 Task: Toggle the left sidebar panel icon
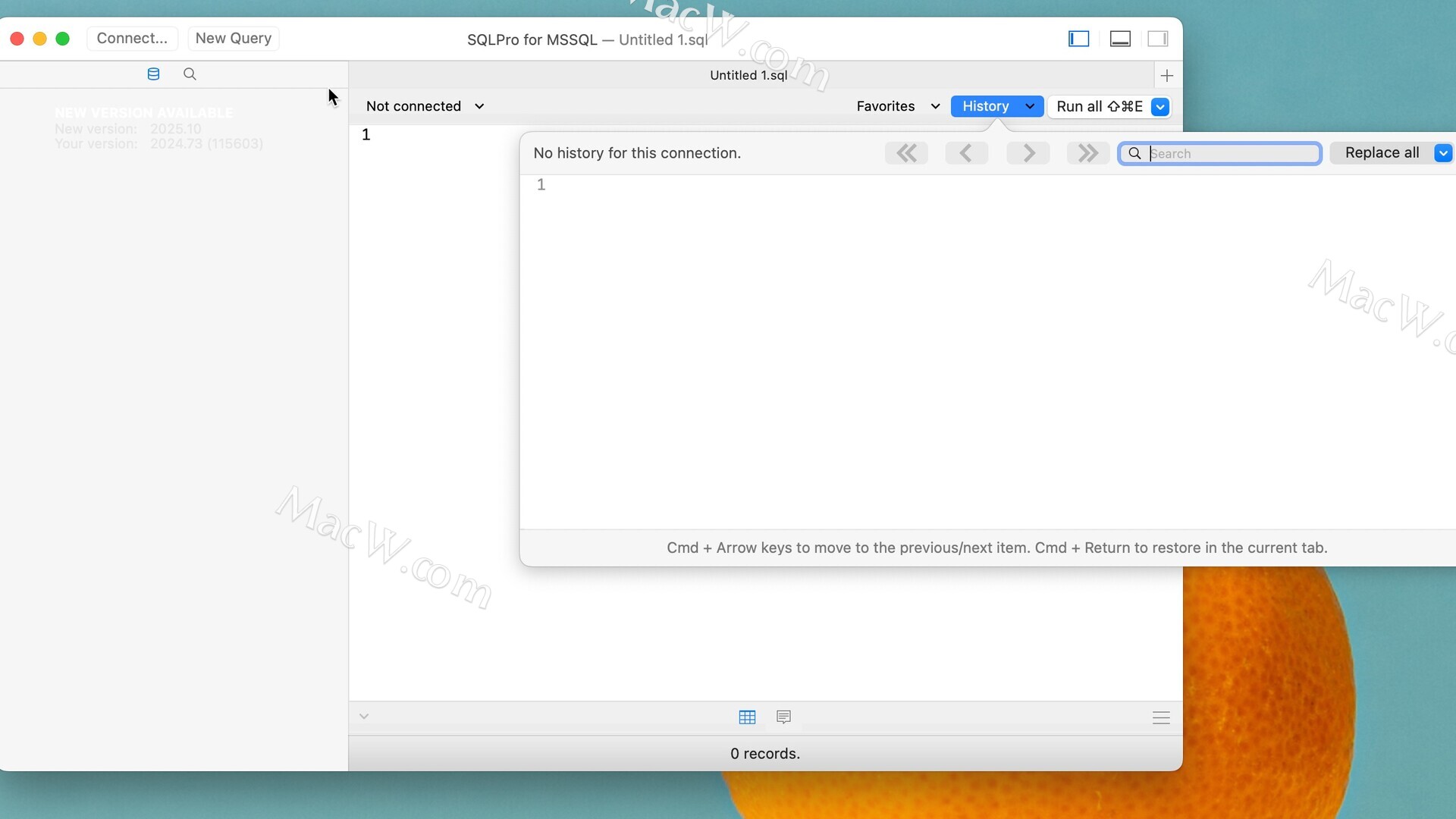1078,39
